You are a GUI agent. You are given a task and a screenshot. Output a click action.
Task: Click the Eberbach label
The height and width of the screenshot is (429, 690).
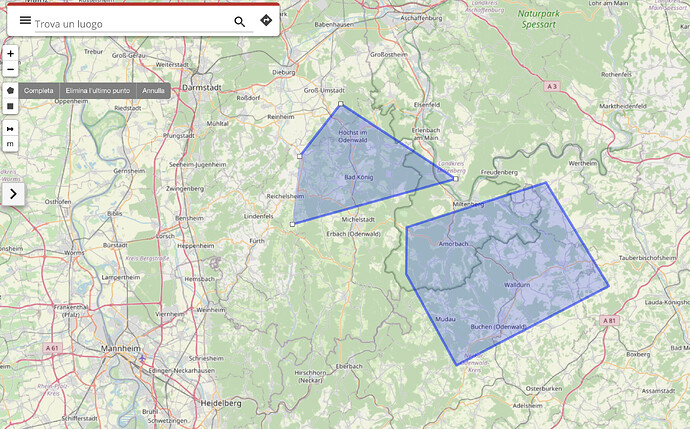click(x=349, y=366)
